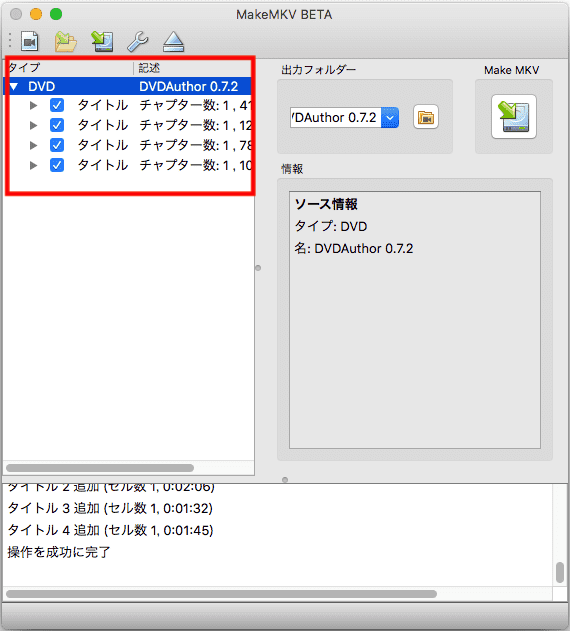The image size is (570, 631).
Task: Expand the title ending in 12
Action: [34, 125]
